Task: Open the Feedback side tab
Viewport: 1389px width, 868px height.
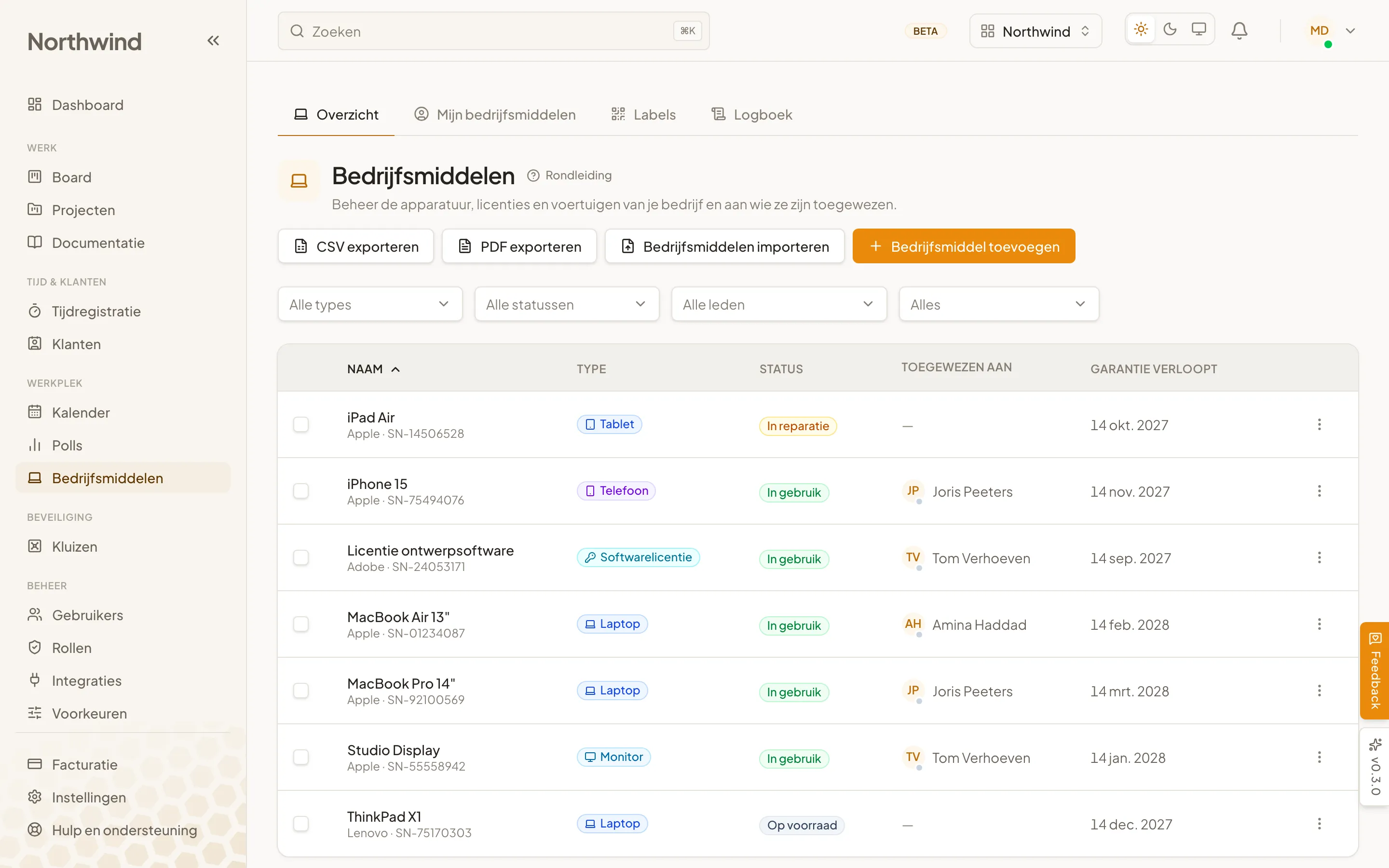Action: pyautogui.click(x=1375, y=670)
